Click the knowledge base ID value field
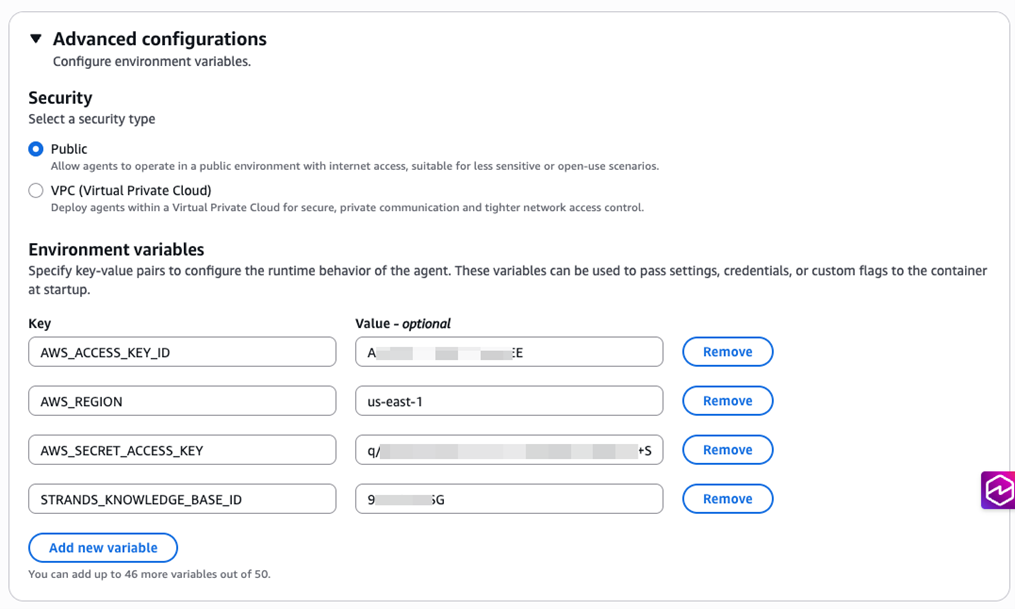1015x609 pixels. (508, 499)
